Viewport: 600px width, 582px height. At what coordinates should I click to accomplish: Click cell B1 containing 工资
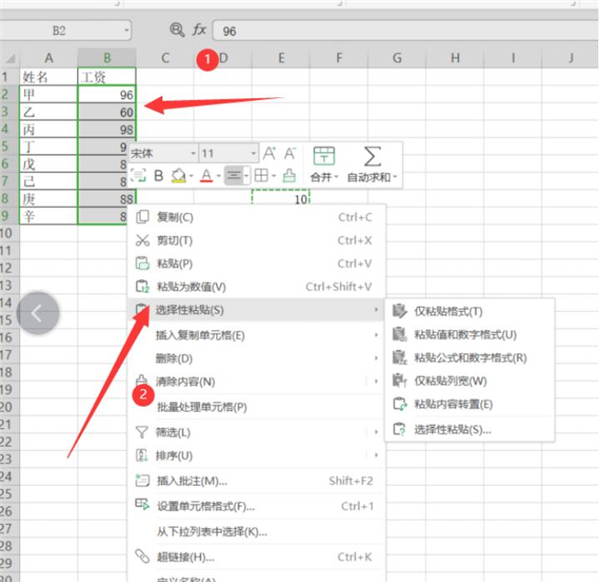107,77
